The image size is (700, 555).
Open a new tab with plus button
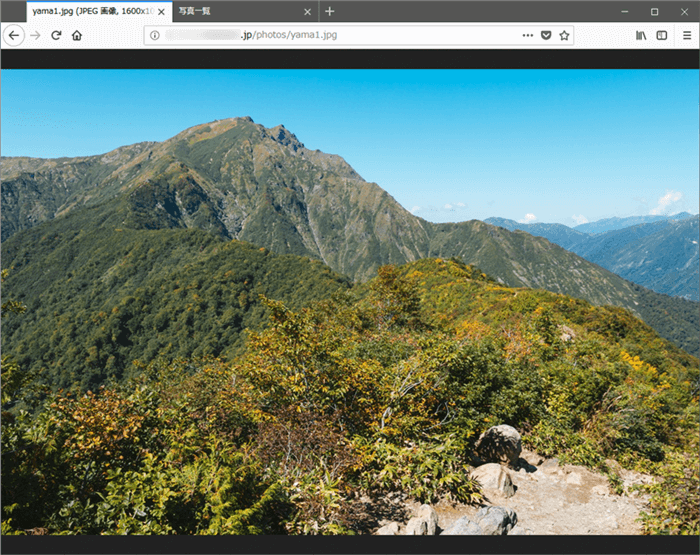coord(330,11)
